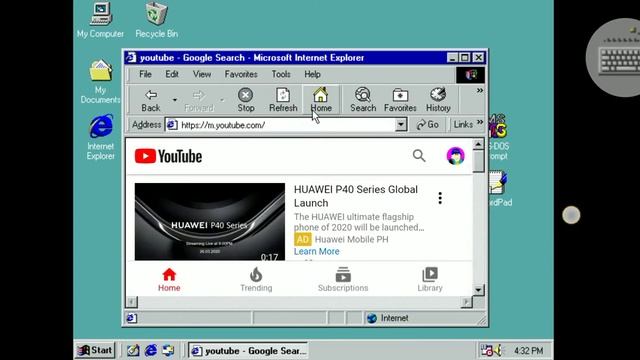The width and height of the screenshot is (640, 360).
Task: Expand the toolbar overflow chevron
Action: [480, 90]
